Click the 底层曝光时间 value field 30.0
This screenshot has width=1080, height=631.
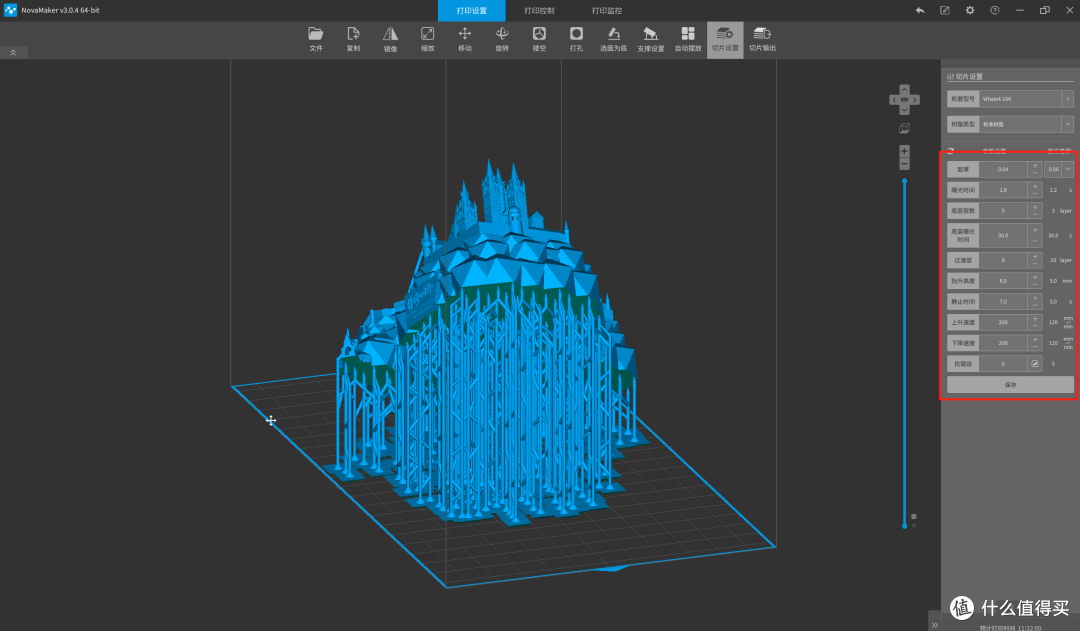click(1003, 236)
